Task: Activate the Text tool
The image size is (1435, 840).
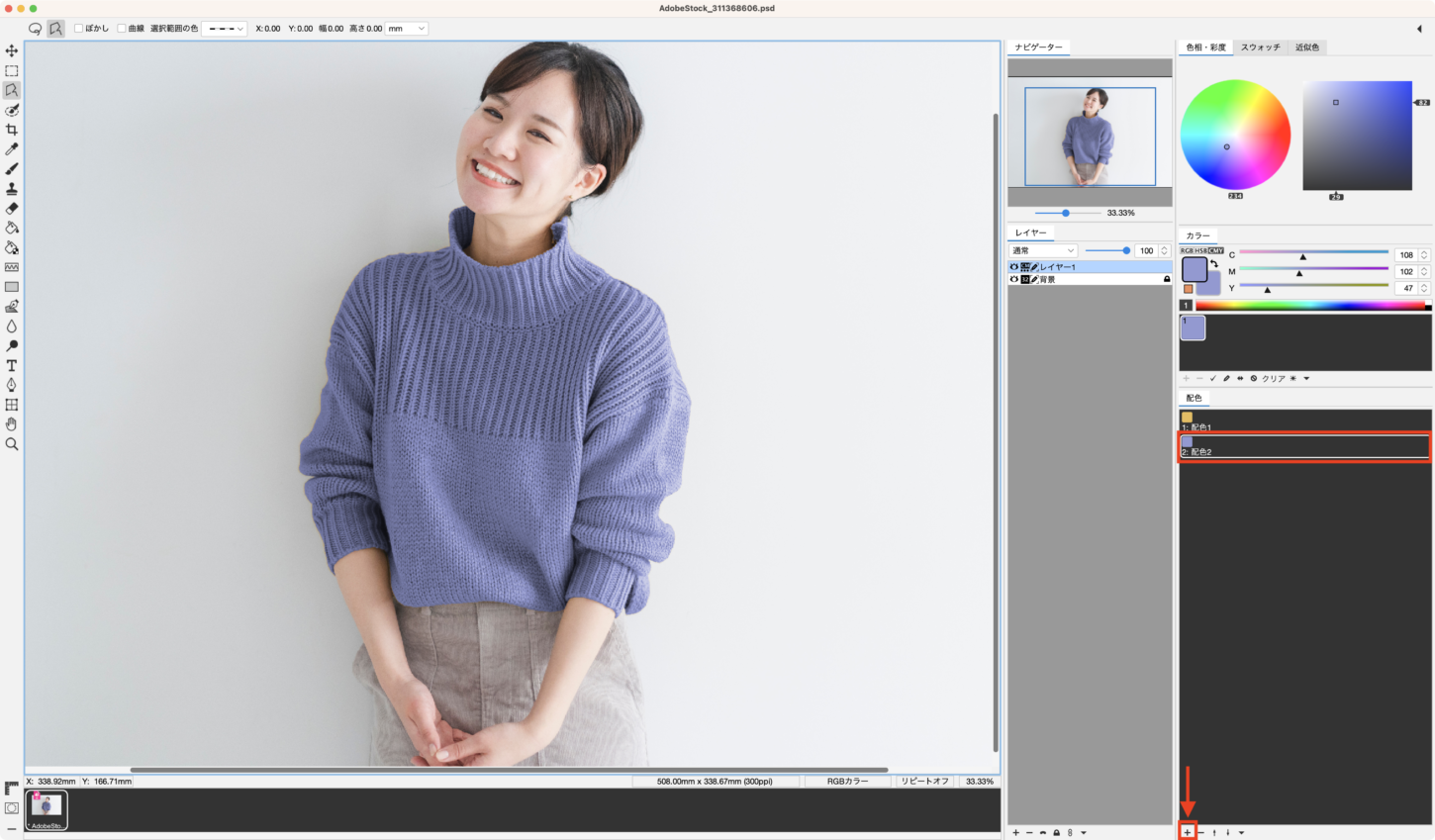Action: (x=12, y=365)
